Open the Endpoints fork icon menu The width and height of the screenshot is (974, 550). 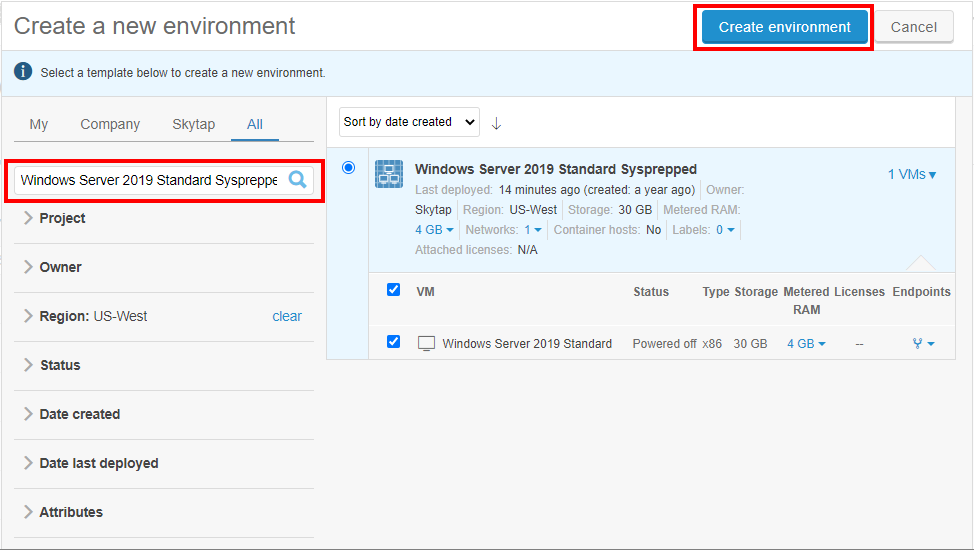(923, 343)
